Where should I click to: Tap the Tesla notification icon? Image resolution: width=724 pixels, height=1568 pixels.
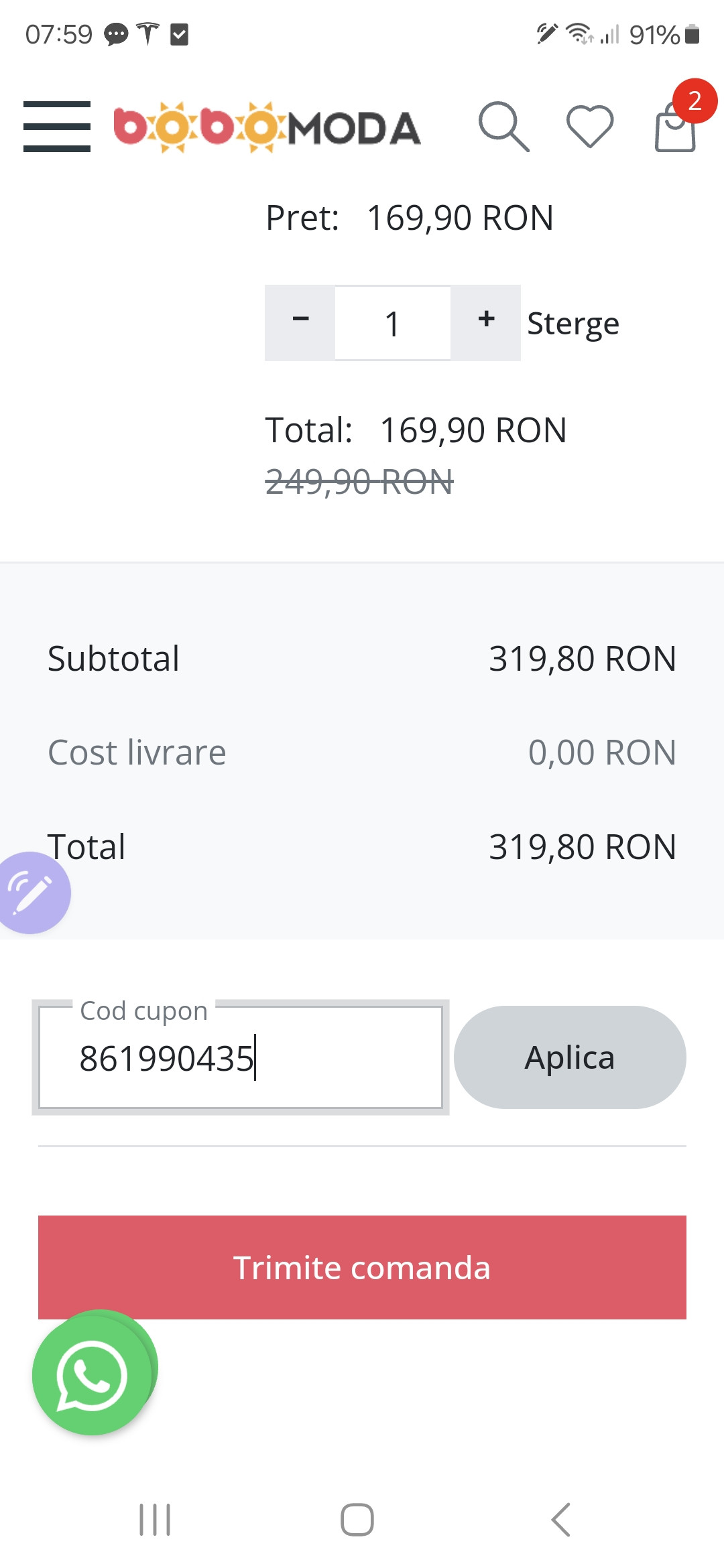[147, 34]
